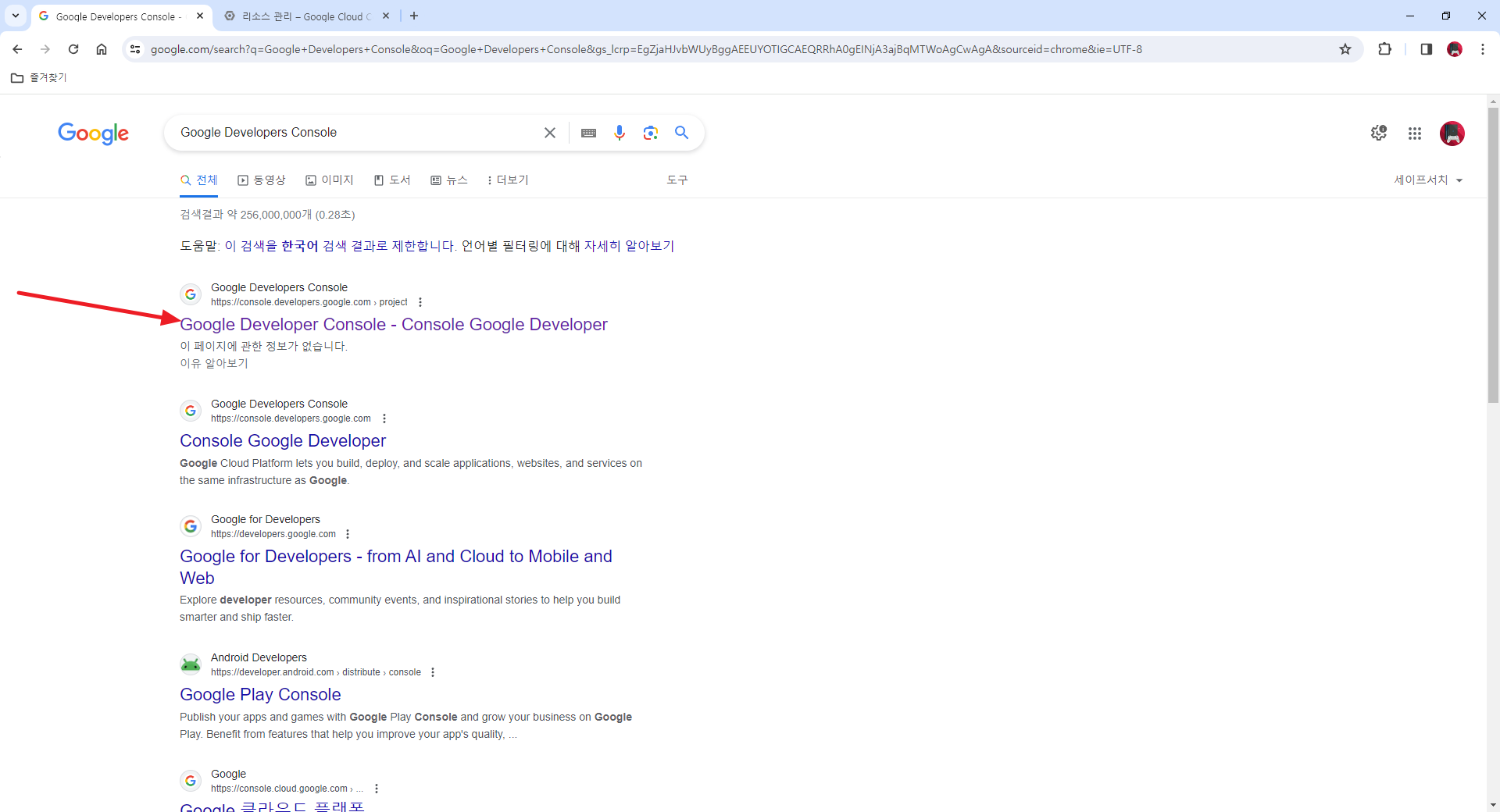Open the 도구 search tools menu
1500x812 pixels.
coord(677,180)
